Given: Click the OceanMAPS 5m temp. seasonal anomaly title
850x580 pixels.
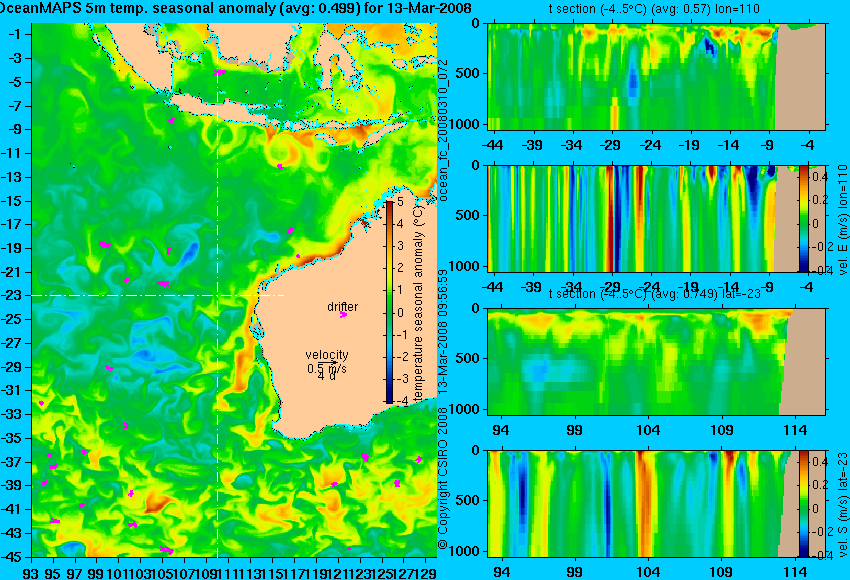Looking at the screenshot, I should (x=236, y=8).
